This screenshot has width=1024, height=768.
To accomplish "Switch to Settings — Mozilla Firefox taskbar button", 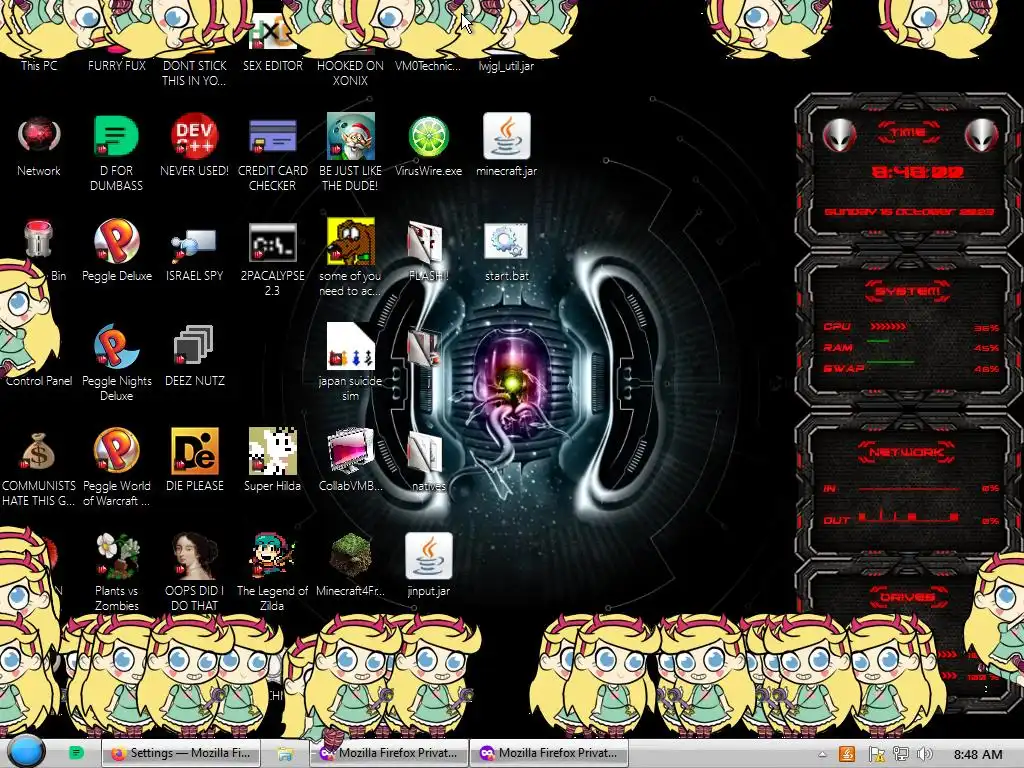I will [181, 753].
